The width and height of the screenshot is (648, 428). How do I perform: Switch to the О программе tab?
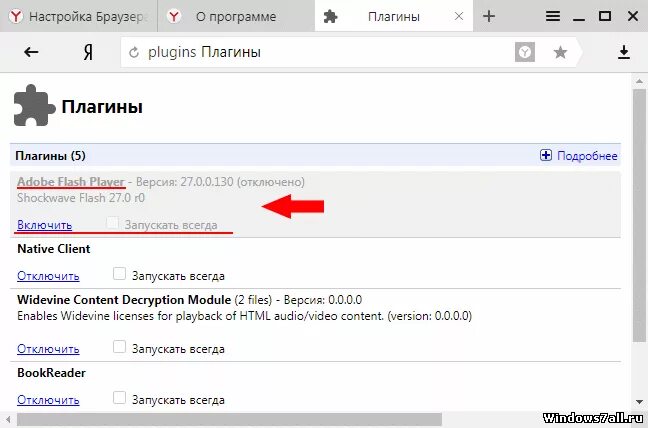[236, 16]
